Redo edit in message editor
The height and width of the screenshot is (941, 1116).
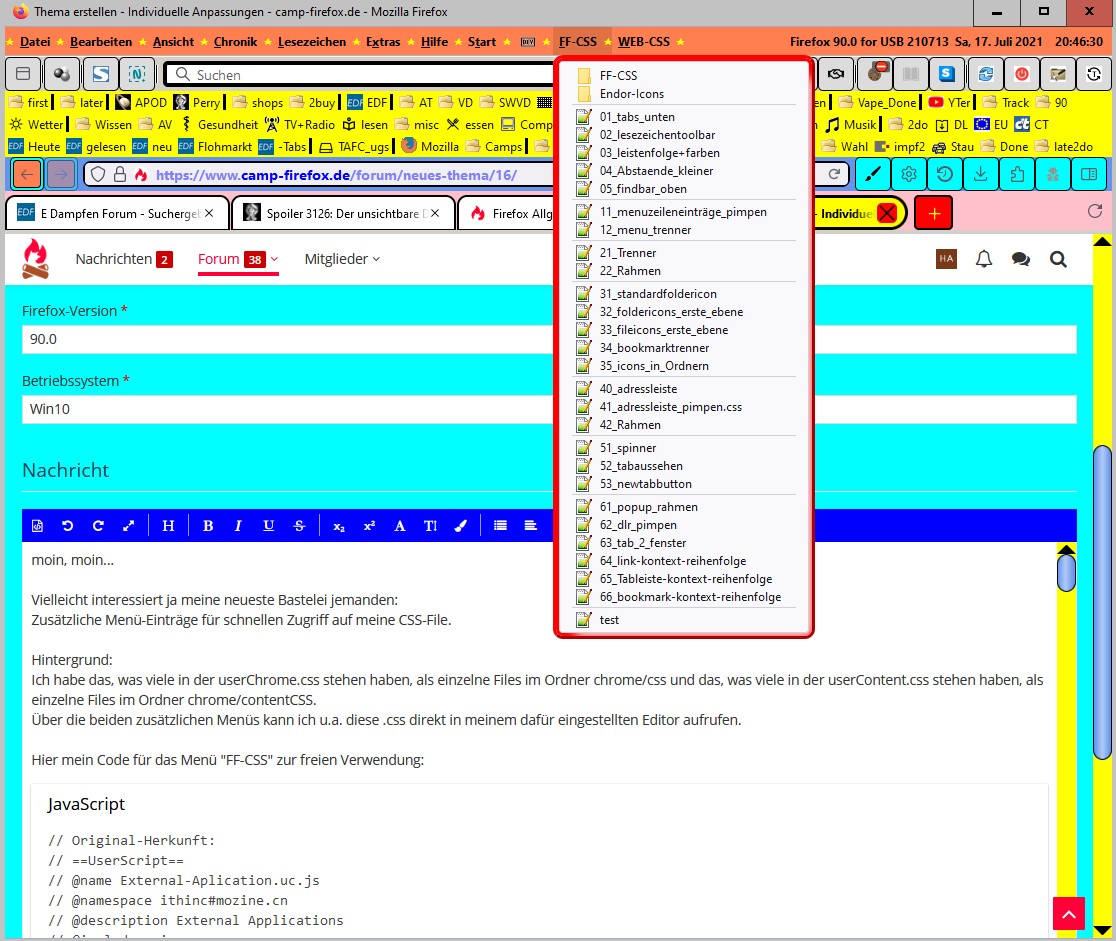point(98,525)
